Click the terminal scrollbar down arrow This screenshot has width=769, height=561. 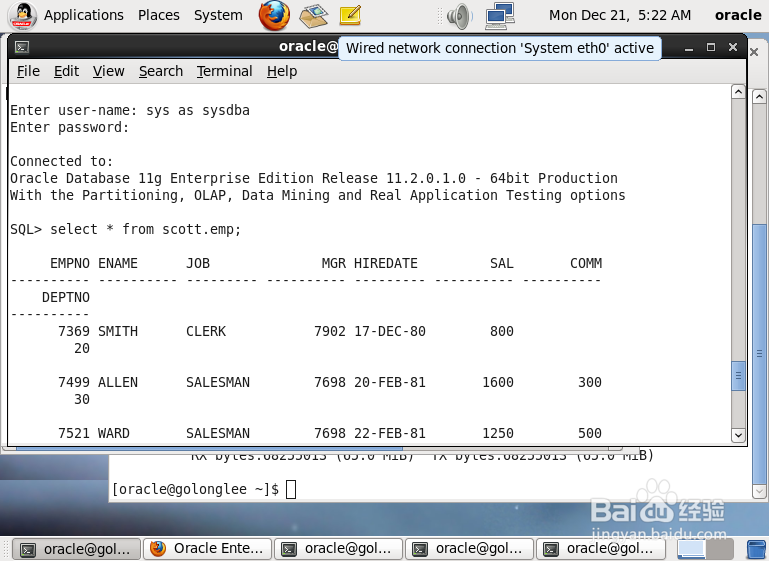click(x=738, y=434)
